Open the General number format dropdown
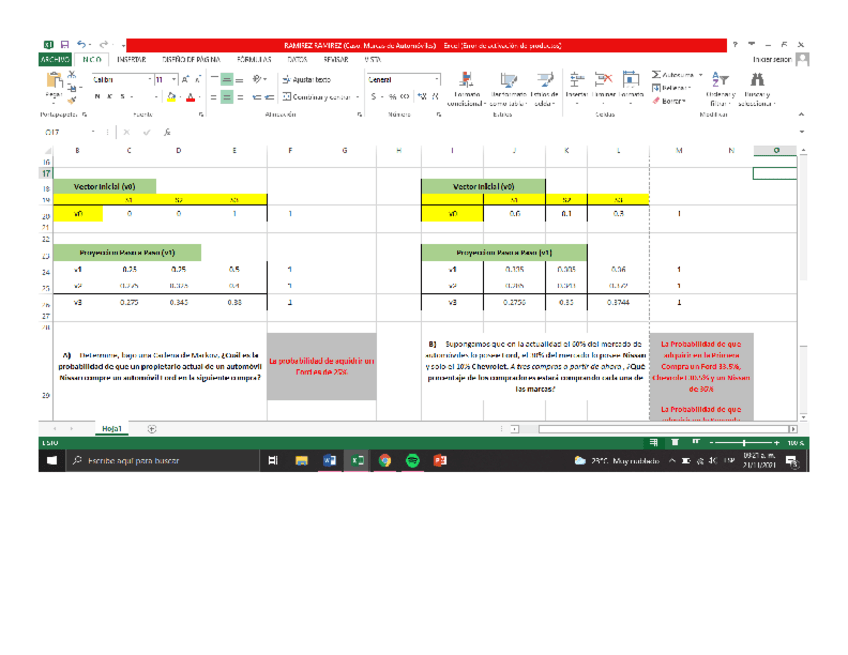The image size is (848, 655). [x=437, y=80]
